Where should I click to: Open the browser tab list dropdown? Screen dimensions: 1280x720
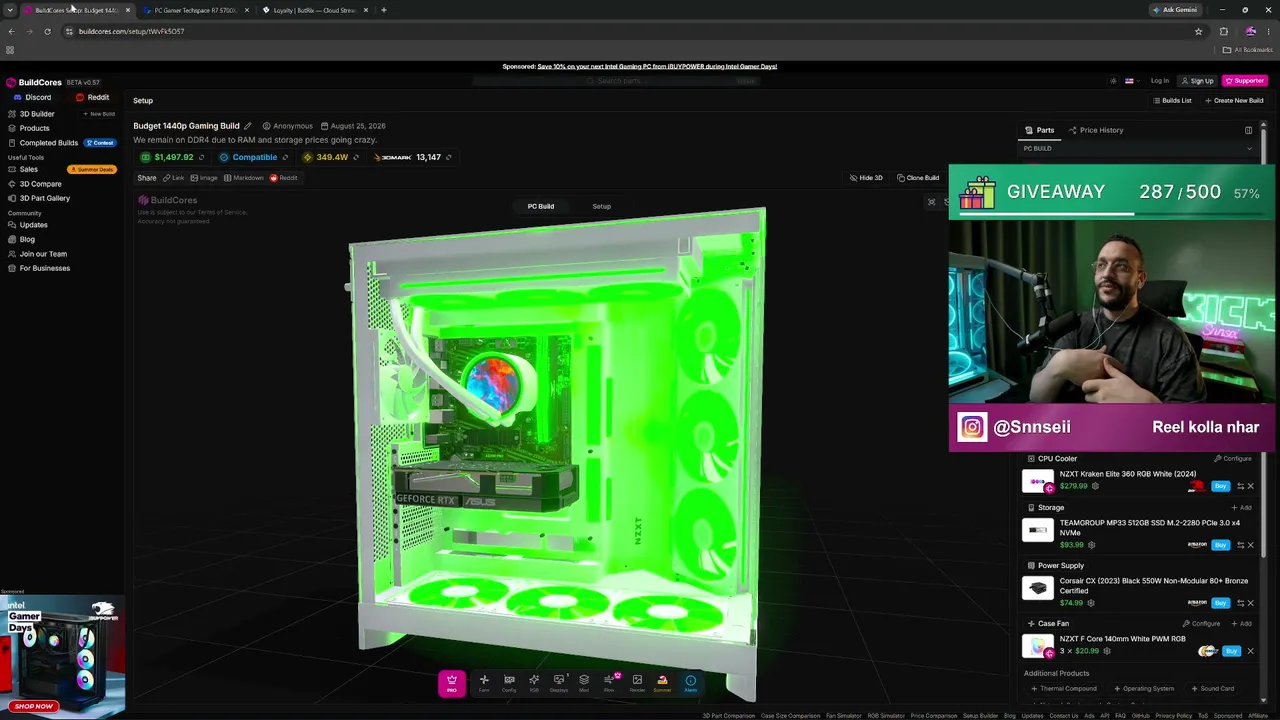pos(10,10)
